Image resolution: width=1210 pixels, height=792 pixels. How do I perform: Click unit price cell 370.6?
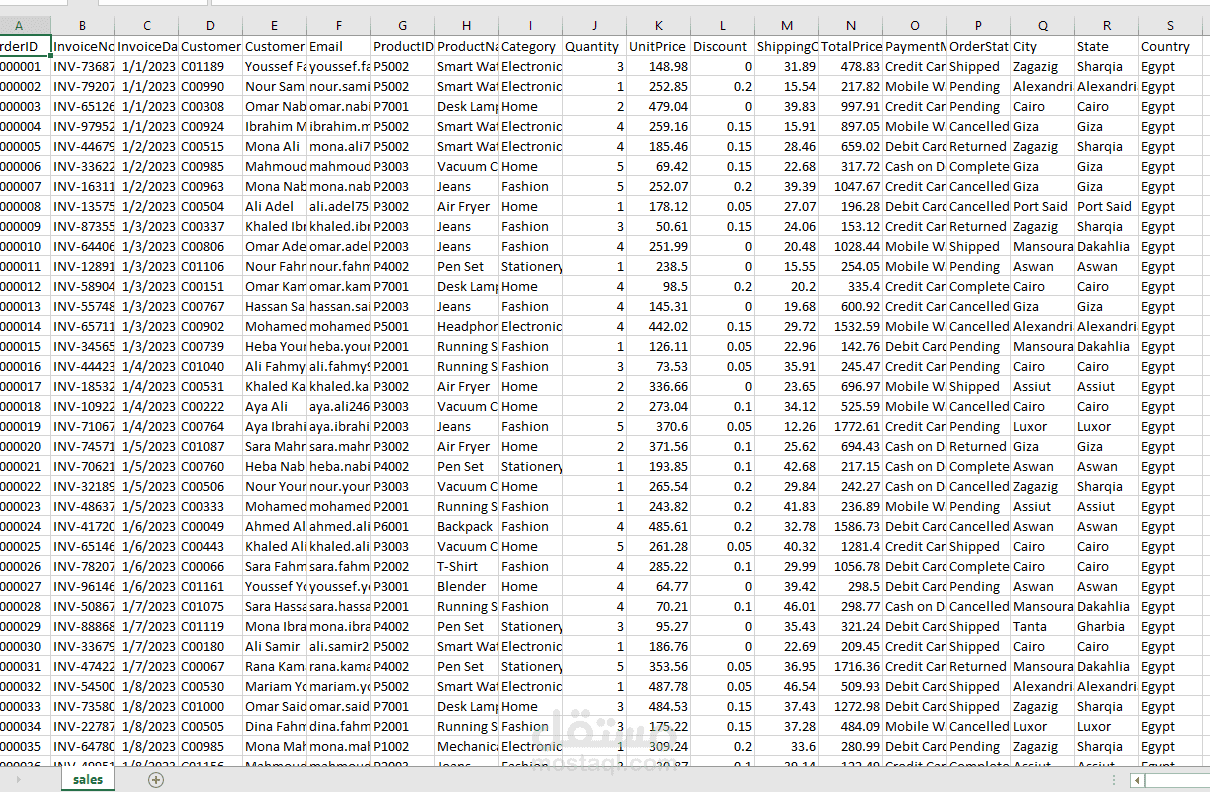pos(658,426)
